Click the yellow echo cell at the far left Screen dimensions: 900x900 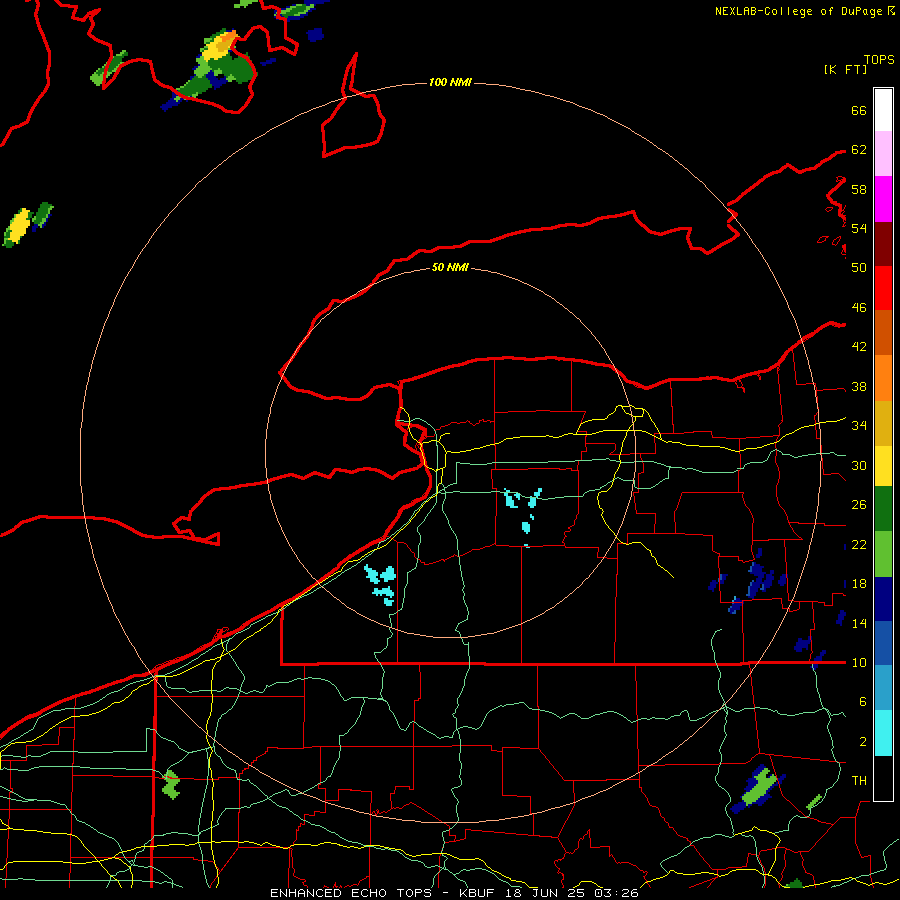[x=18, y=226]
